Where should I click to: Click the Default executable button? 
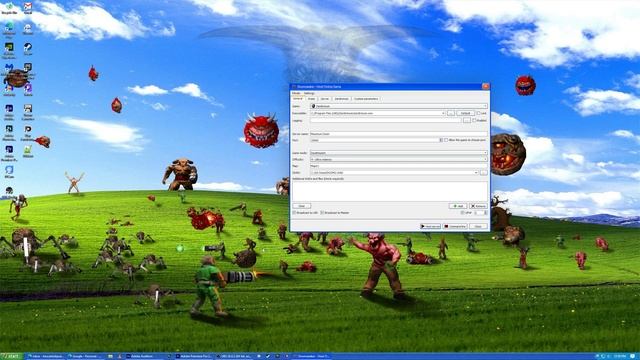coord(465,113)
